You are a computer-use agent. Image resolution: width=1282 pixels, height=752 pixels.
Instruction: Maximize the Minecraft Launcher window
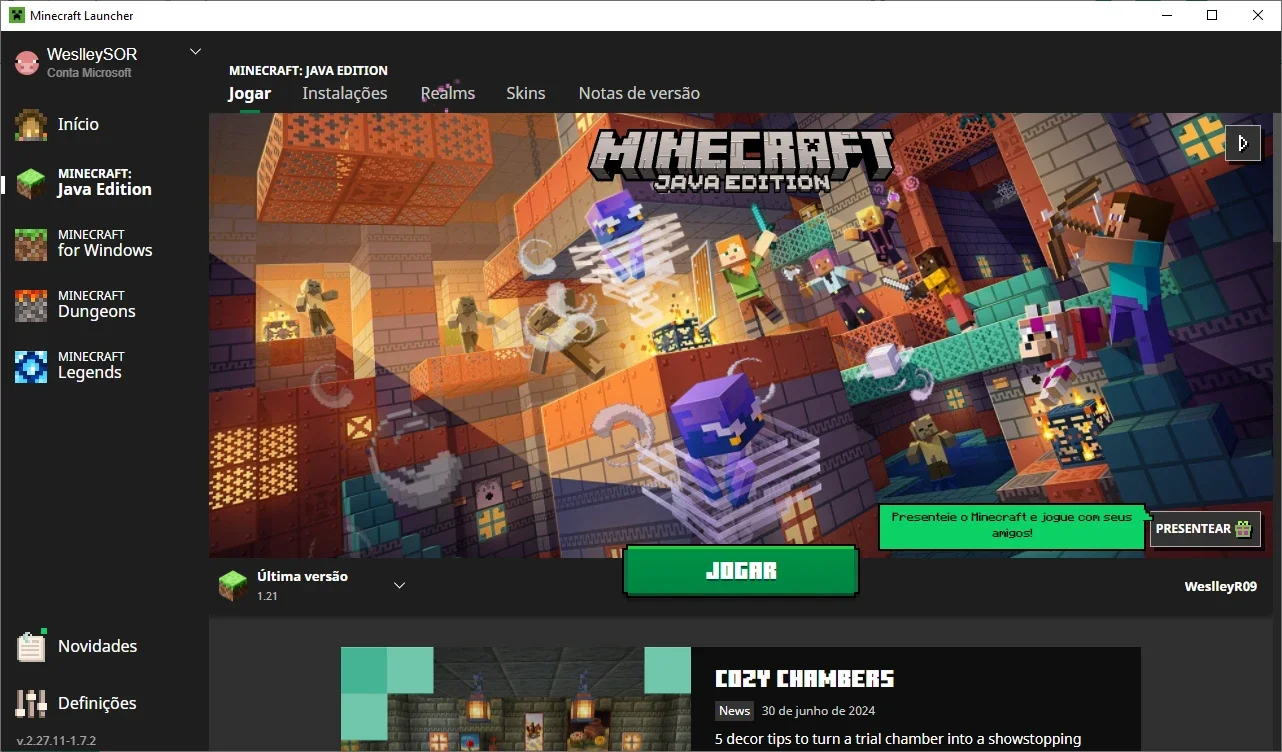[x=1212, y=15]
